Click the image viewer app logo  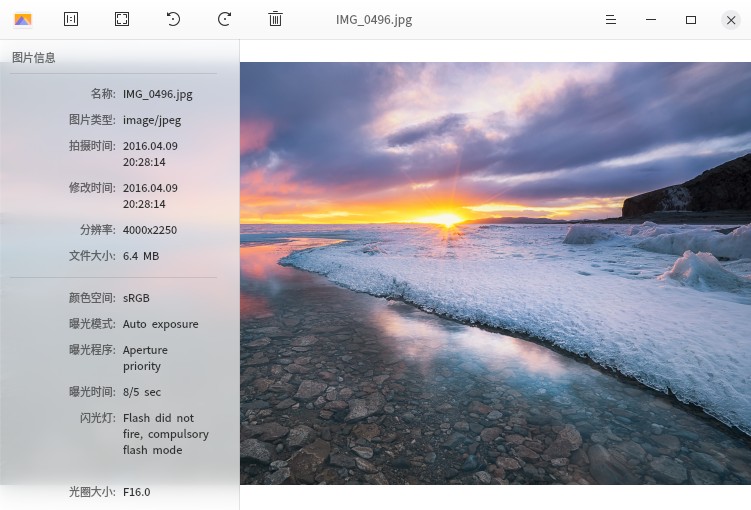pos(22,19)
